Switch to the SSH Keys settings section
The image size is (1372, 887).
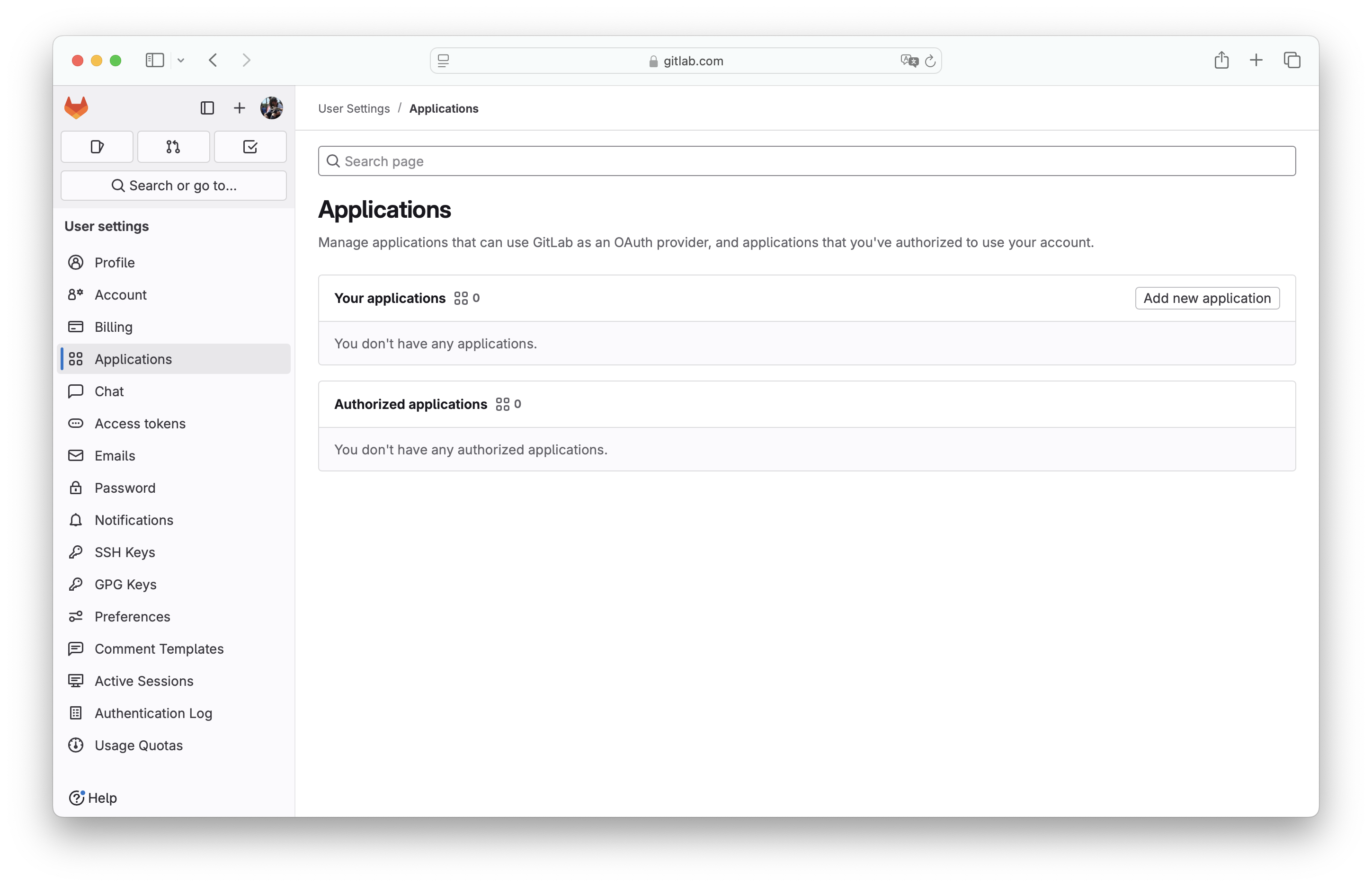[x=125, y=552]
